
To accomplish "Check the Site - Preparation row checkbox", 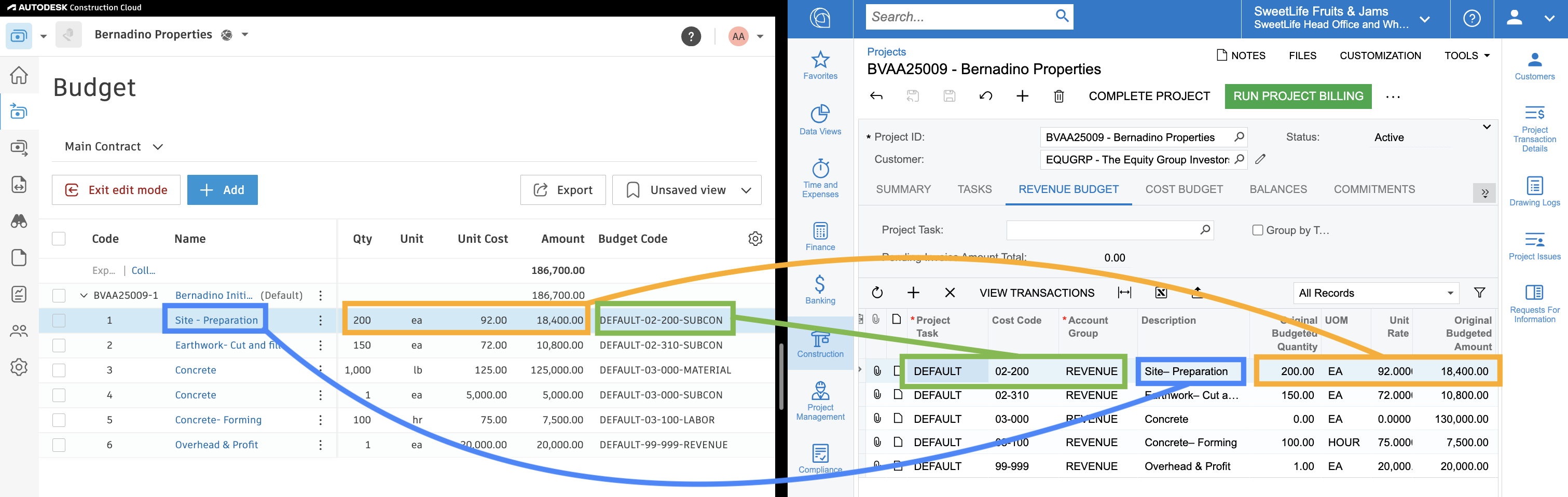I will (59, 320).
